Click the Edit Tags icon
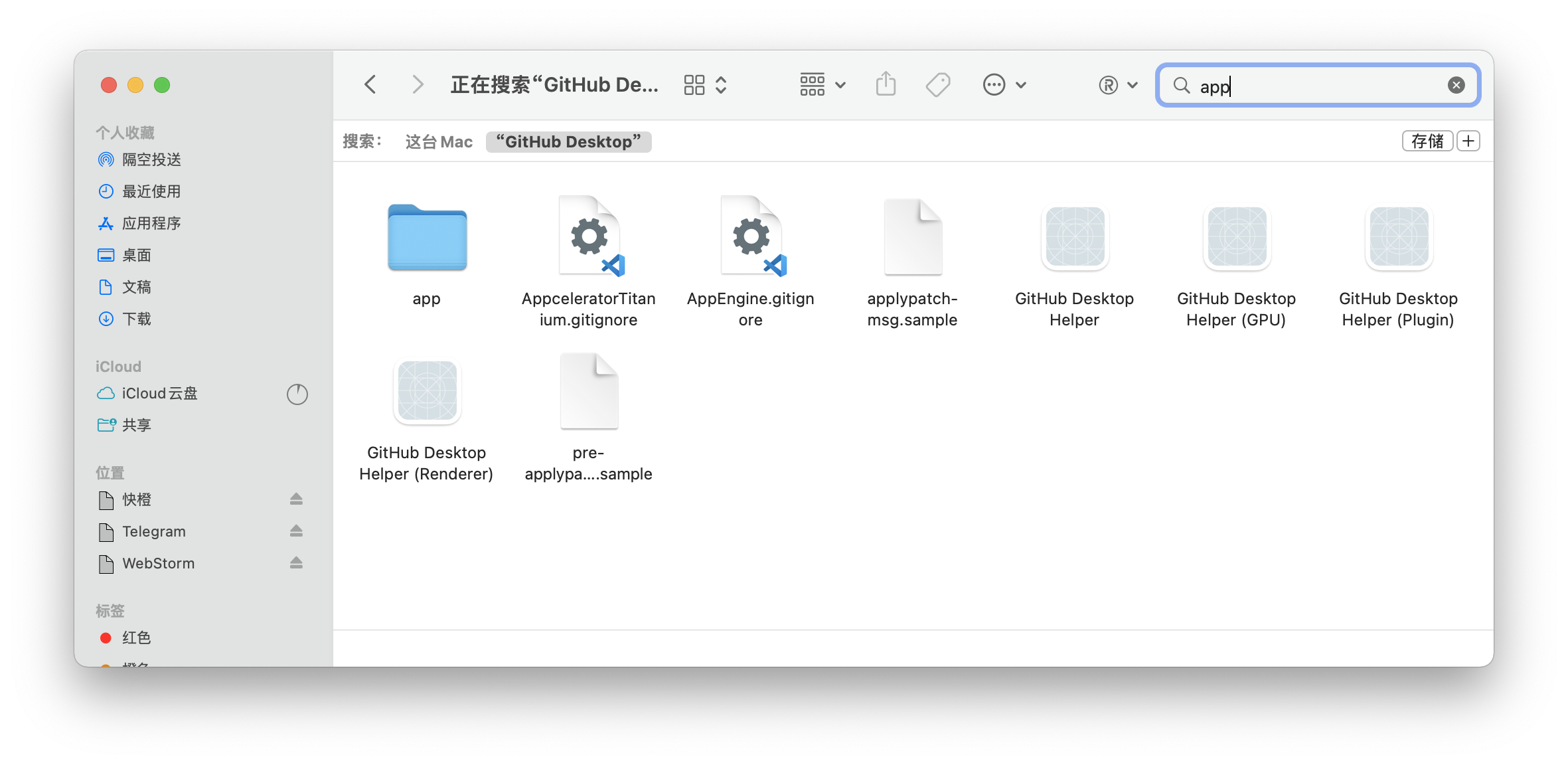Image resolution: width=1568 pixels, height=765 pixels. pos(938,85)
